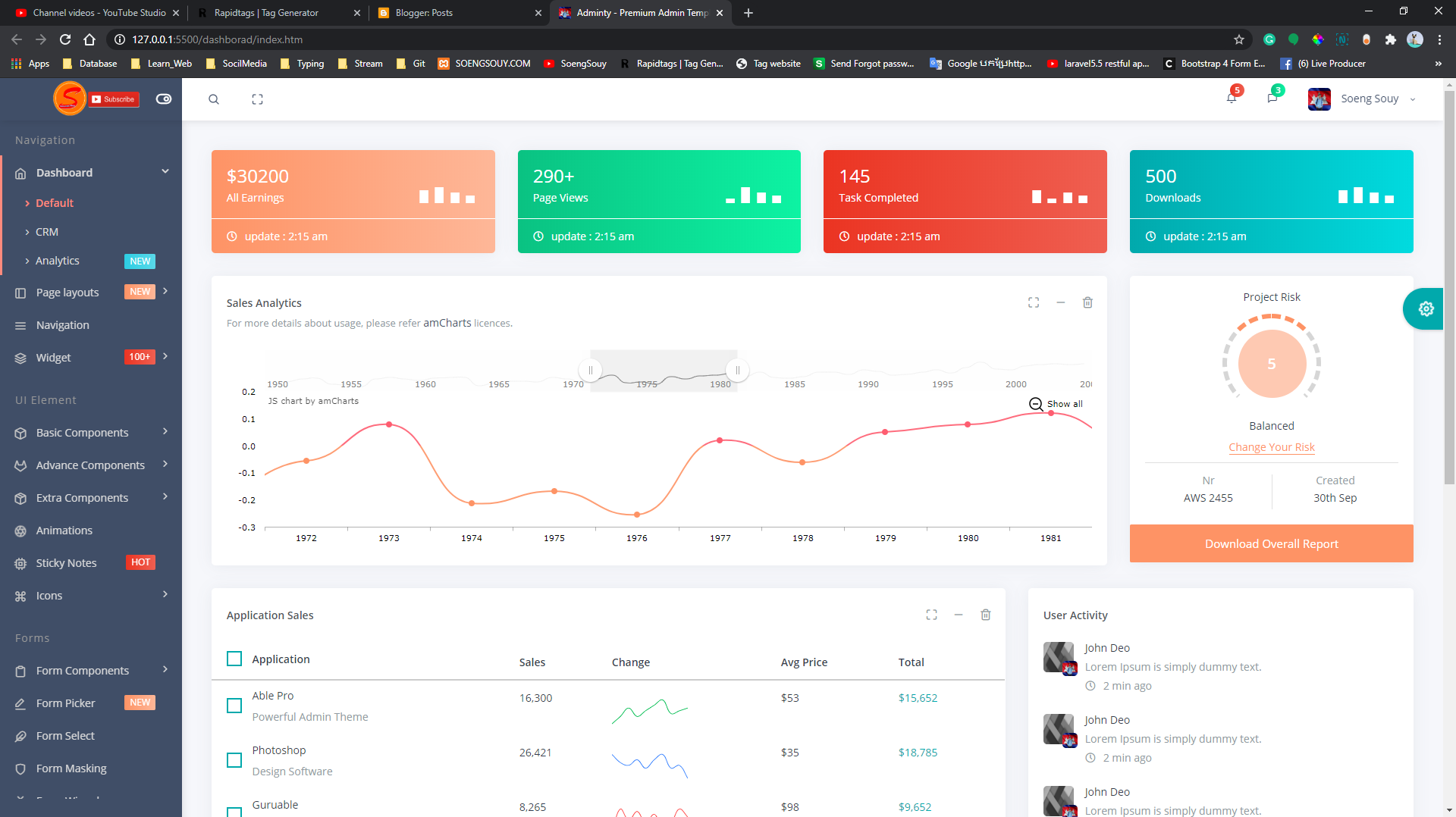Open the Grammarly extension icon
Image resolution: width=1456 pixels, height=817 pixels.
(1269, 39)
